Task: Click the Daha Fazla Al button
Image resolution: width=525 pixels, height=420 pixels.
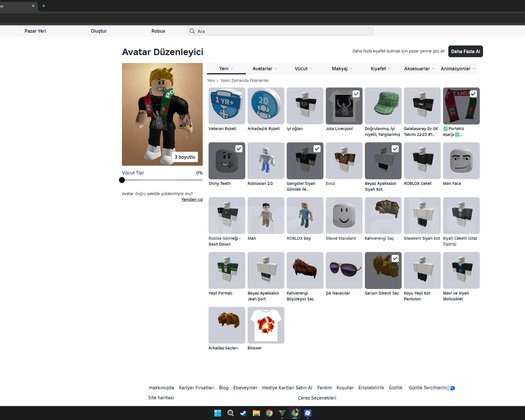Action: click(465, 51)
